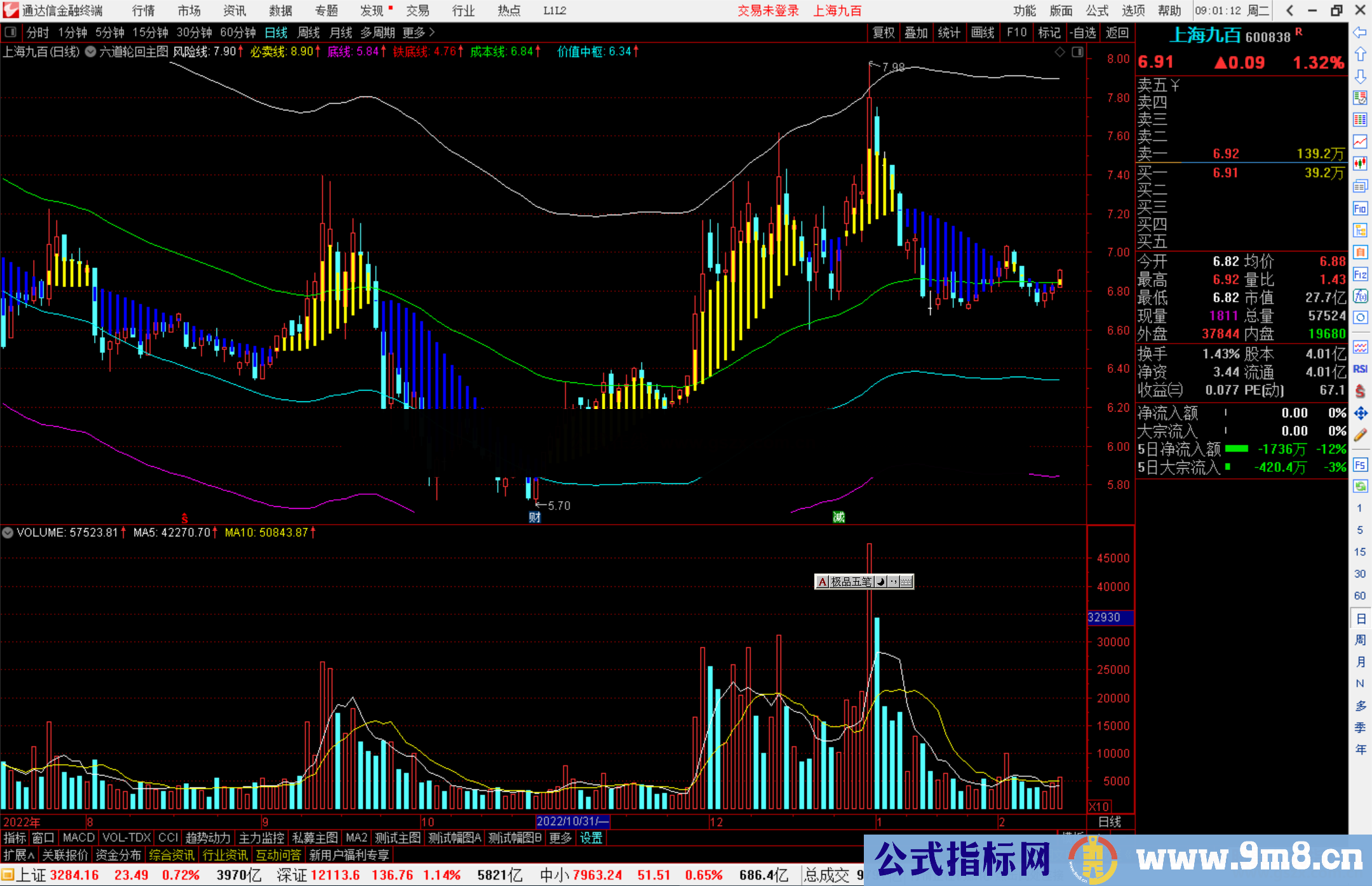Click the four-way move arrows icon
The width and height of the screenshot is (1372, 886).
[x=1360, y=413]
